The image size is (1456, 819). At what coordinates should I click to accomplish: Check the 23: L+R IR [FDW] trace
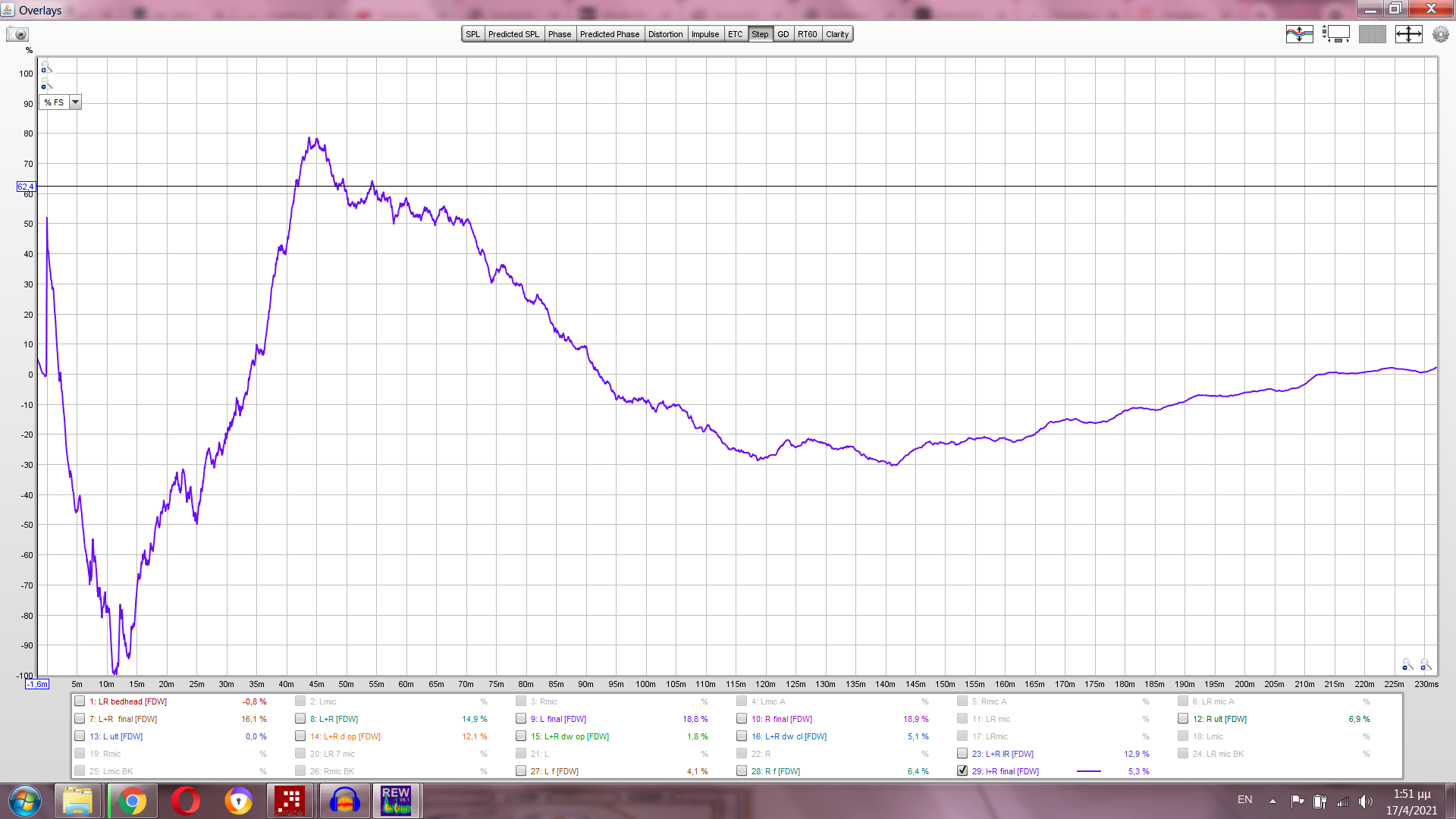coord(962,754)
